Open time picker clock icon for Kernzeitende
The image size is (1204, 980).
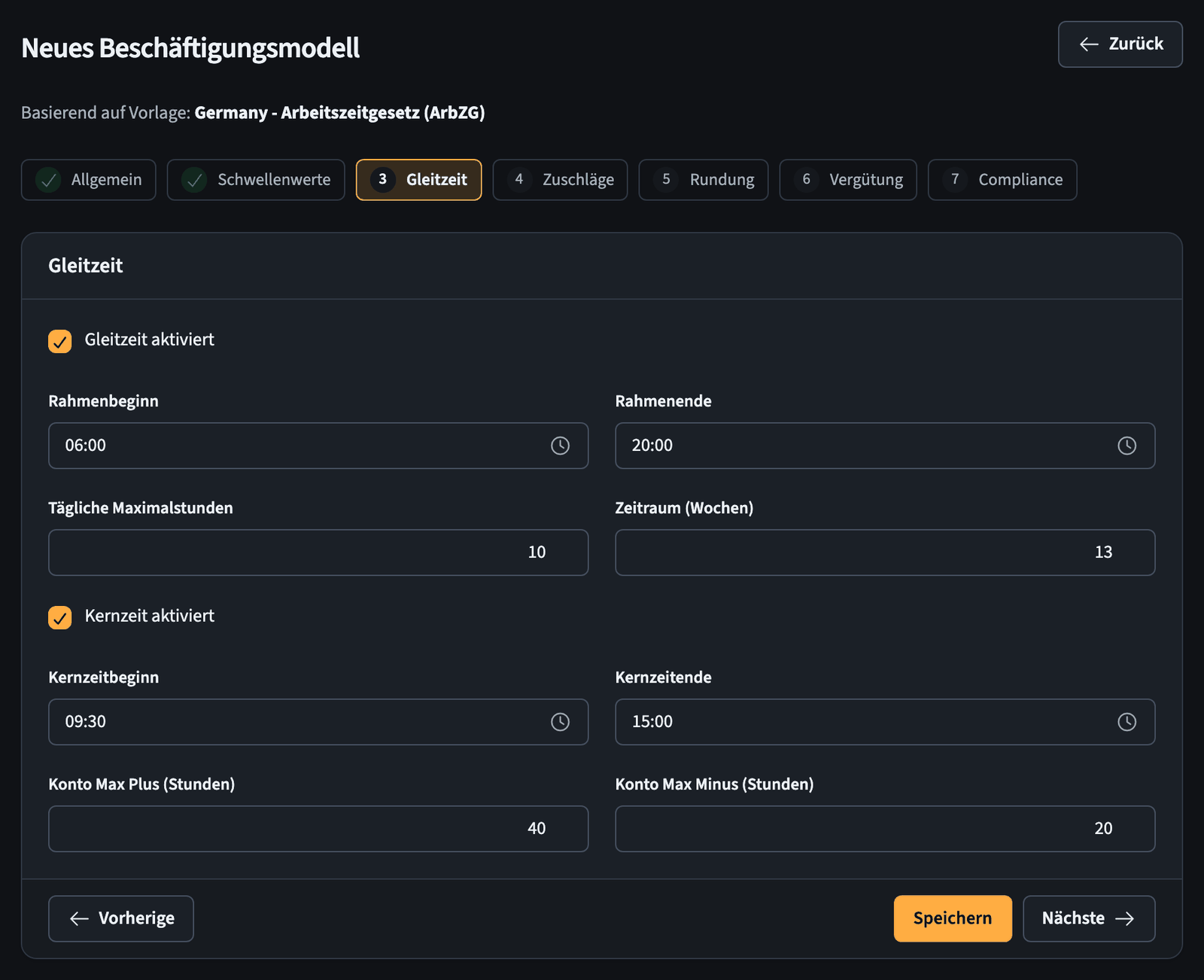pos(1126,722)
